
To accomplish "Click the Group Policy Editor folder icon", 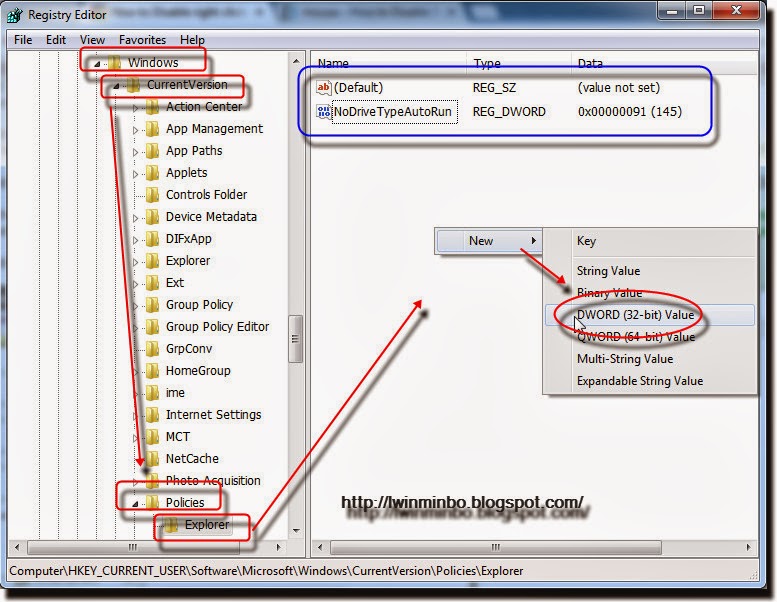I will coord(152,327).
